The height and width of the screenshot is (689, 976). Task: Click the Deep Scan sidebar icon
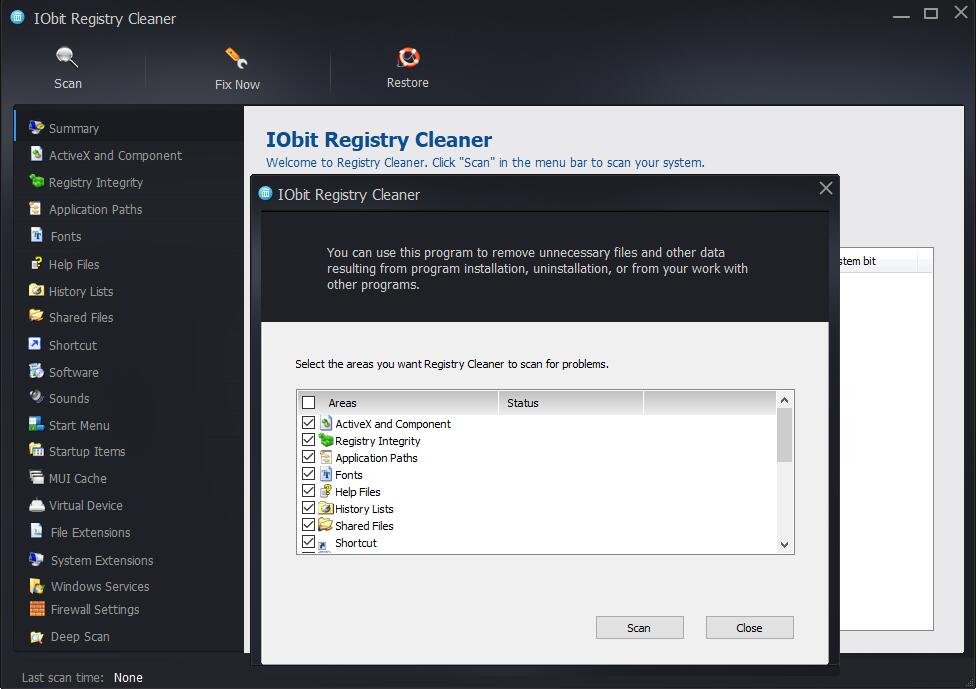pos(37,637)
